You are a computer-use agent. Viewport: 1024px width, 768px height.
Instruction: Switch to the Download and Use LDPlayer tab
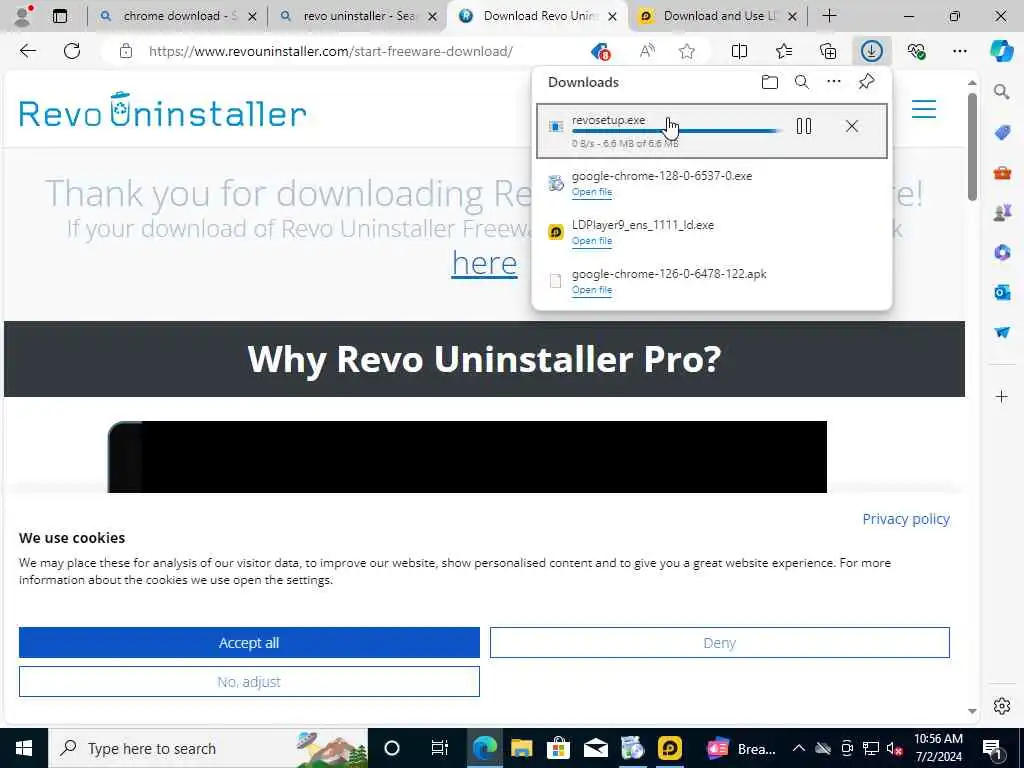(718, 16)
